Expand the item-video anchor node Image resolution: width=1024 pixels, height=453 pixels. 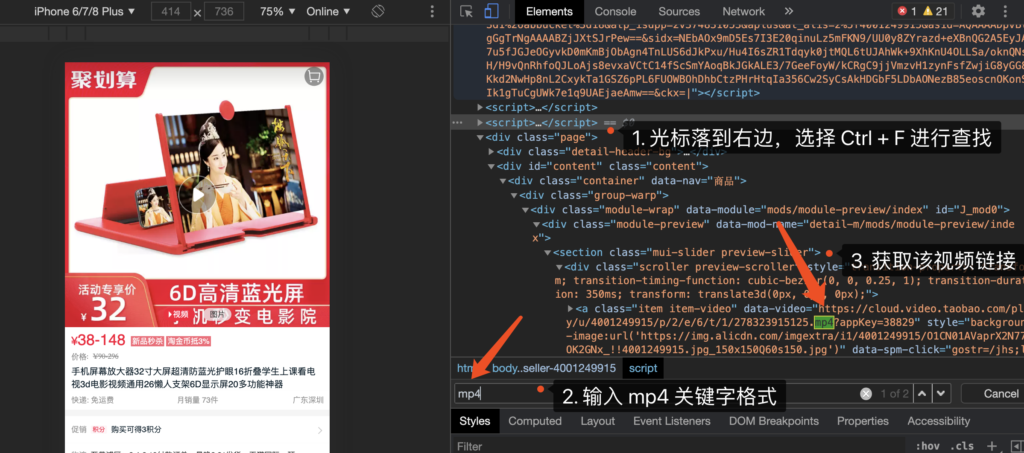(571, 308)
